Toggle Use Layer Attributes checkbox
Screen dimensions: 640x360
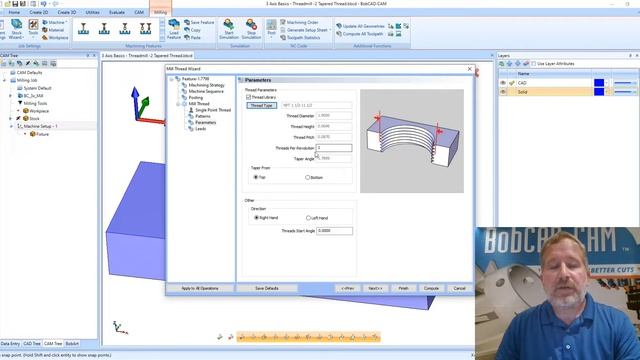coord(533,64)
